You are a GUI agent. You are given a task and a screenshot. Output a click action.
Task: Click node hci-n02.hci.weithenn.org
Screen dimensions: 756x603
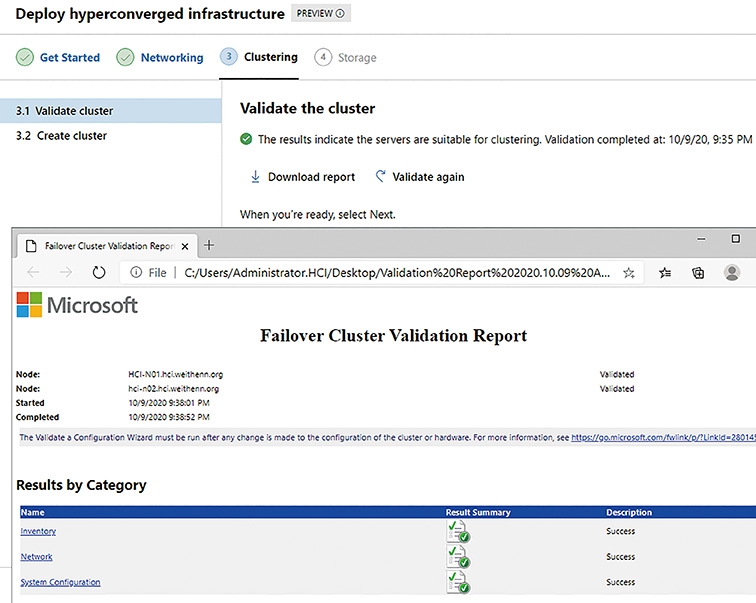174,389
